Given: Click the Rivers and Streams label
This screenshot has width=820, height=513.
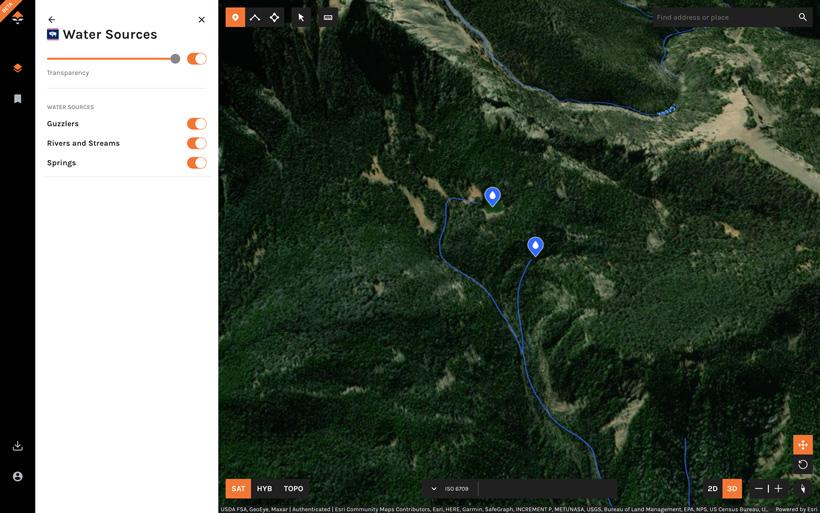Looking at the screenshot, I should pos(83,143).
